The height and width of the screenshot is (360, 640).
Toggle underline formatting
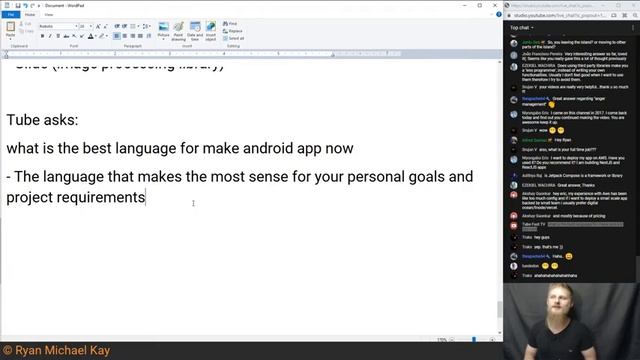58,36
